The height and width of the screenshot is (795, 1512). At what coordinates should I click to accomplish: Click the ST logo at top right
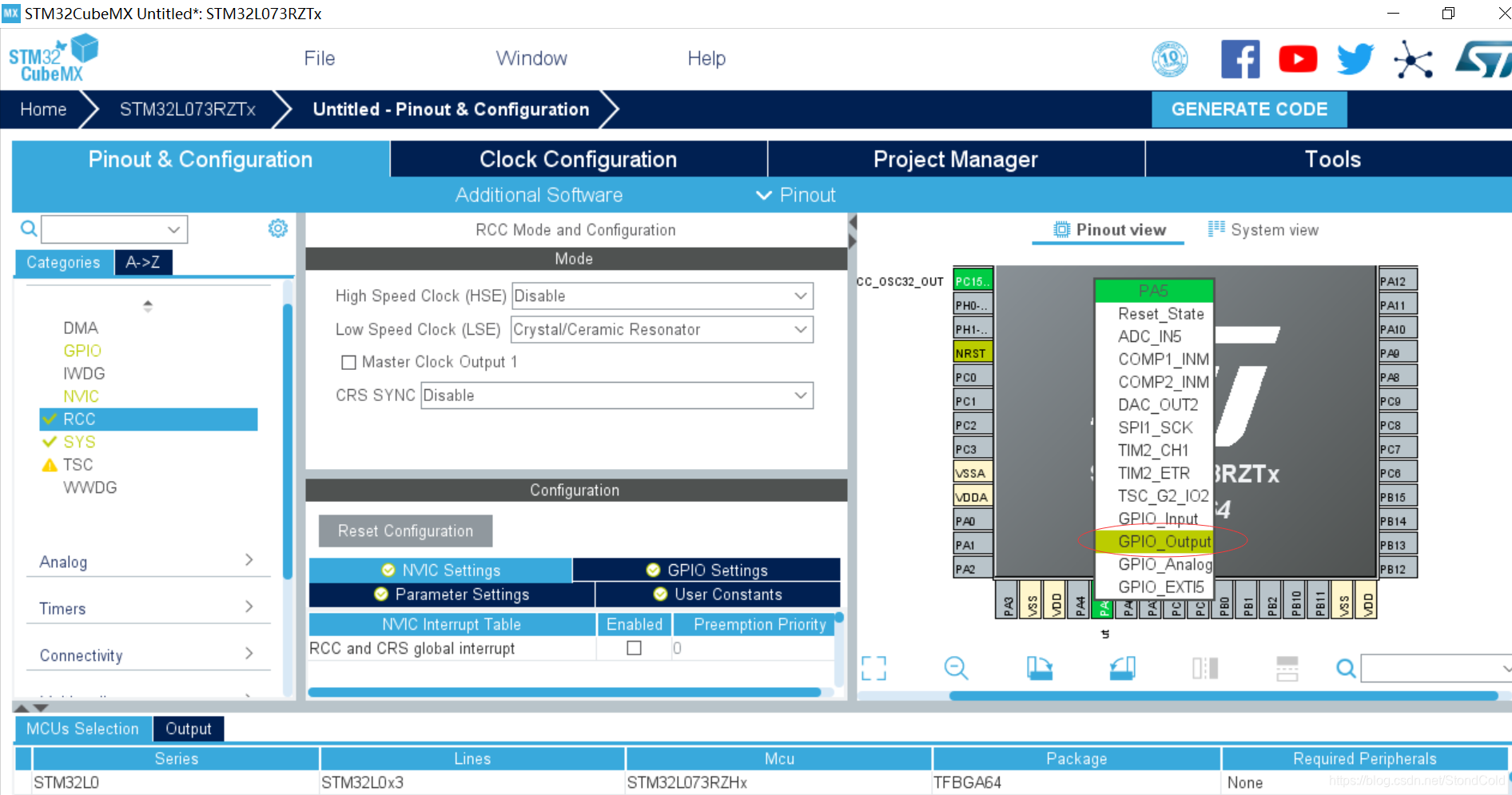coord(1484,60)
